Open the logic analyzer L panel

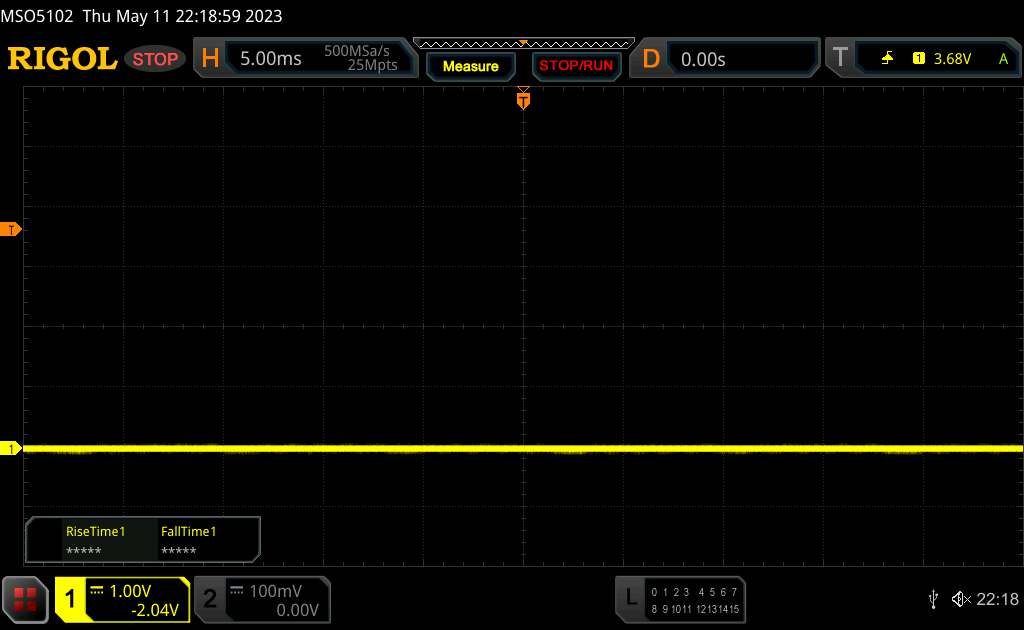[630, 597]
